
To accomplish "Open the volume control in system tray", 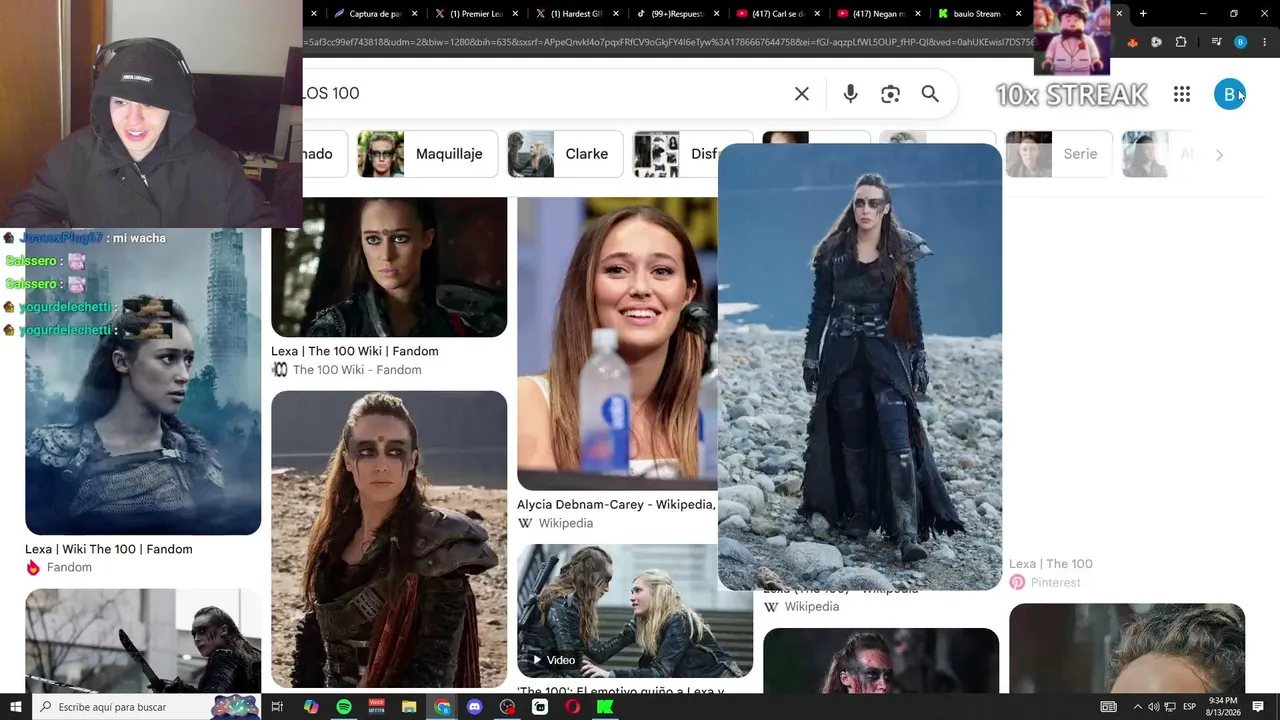I will [x=1153, y=707].
